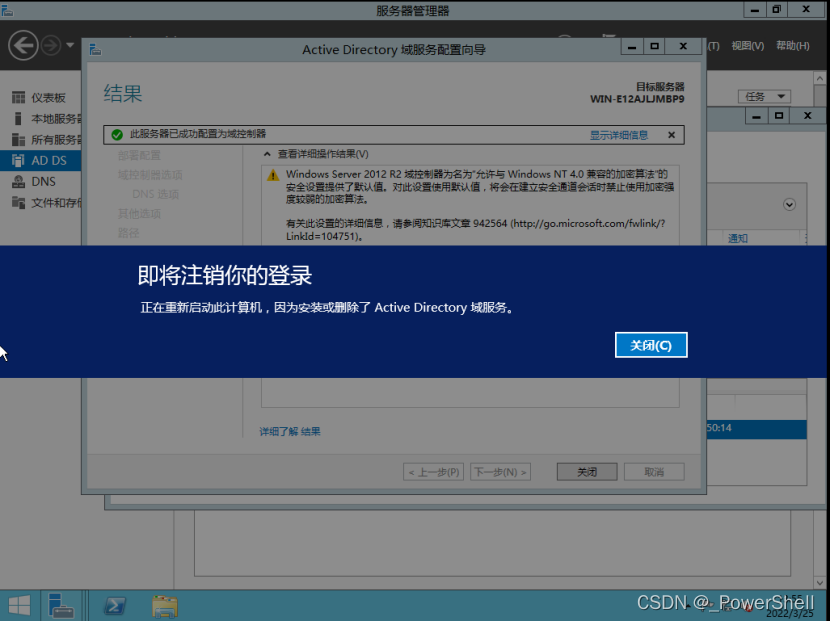Click the DNS role icon
The width and height of the screenshot is (830, 622).
coord(19,182)
